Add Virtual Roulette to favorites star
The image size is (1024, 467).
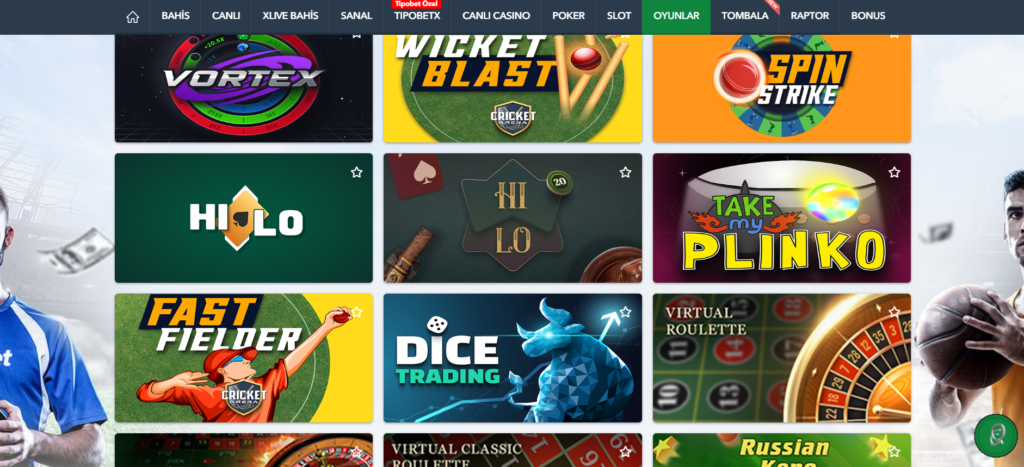coord(894,312)
